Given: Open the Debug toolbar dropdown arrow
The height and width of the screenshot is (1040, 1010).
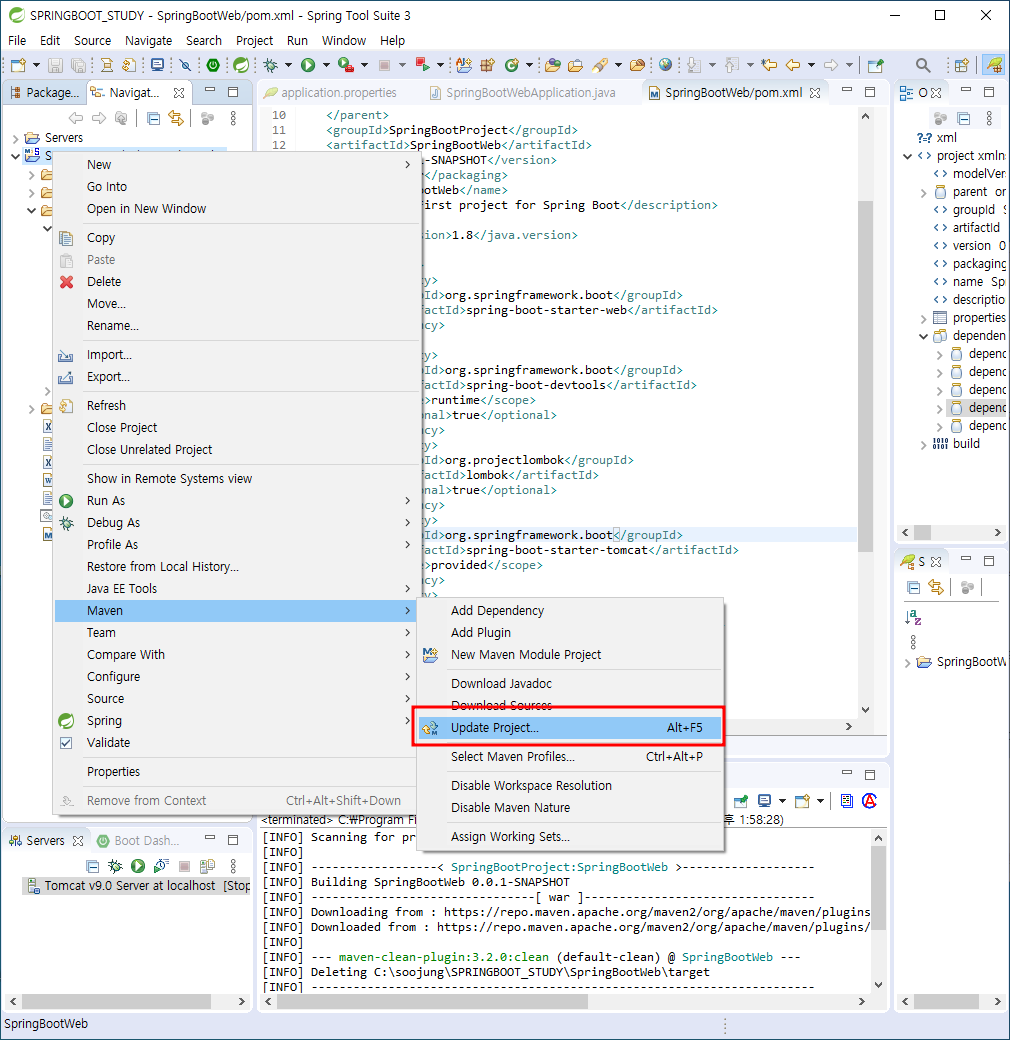Looking at the screenshot, I should 288,65.
